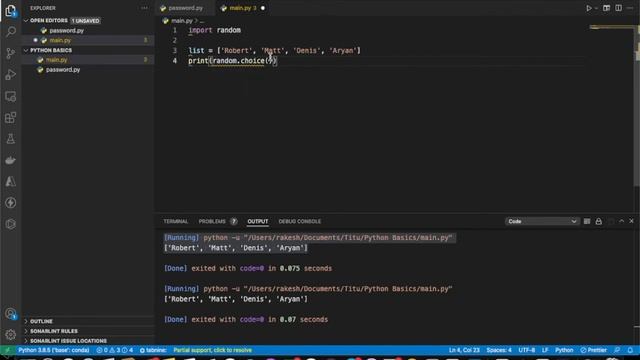Switch to the DEBUG CONSOLE tab
Screen dimensions: 640x360
pos(300,221)
